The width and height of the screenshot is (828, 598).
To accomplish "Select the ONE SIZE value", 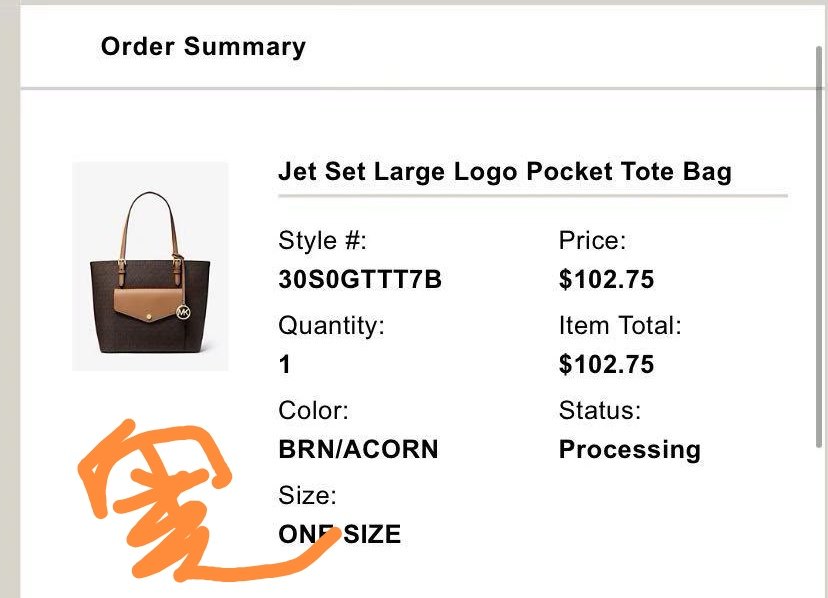I will (x=340, y=534).
